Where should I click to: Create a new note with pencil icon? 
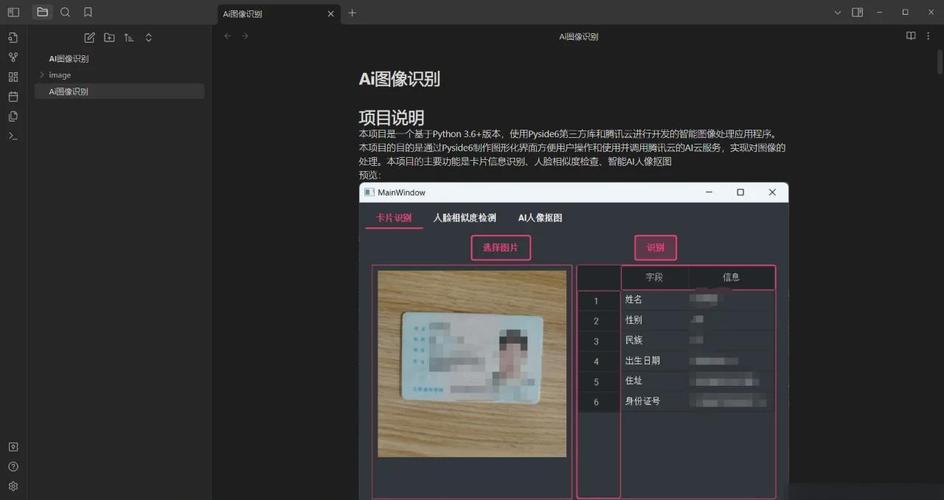coord(89,37)
